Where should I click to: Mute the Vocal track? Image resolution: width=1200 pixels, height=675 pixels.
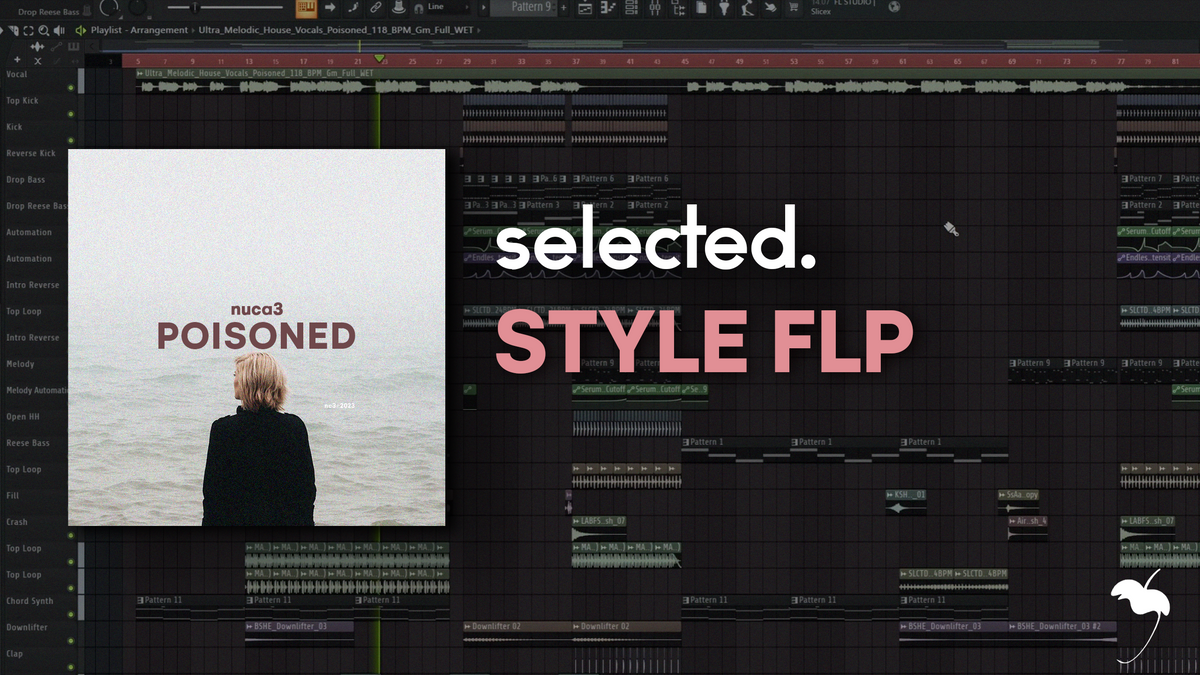click(x=71, y=87)
